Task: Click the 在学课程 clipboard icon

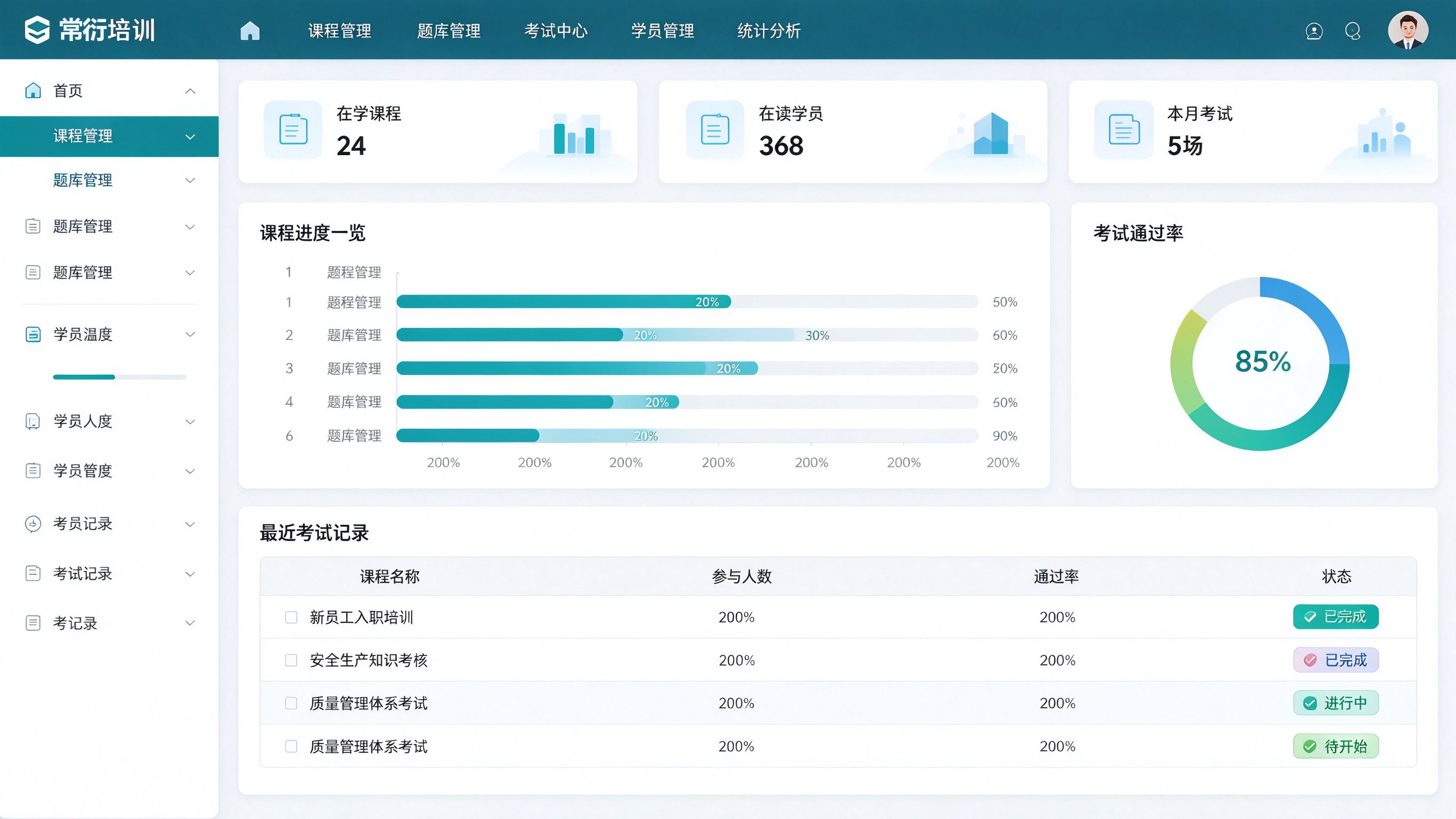Action: coord(293,130)
